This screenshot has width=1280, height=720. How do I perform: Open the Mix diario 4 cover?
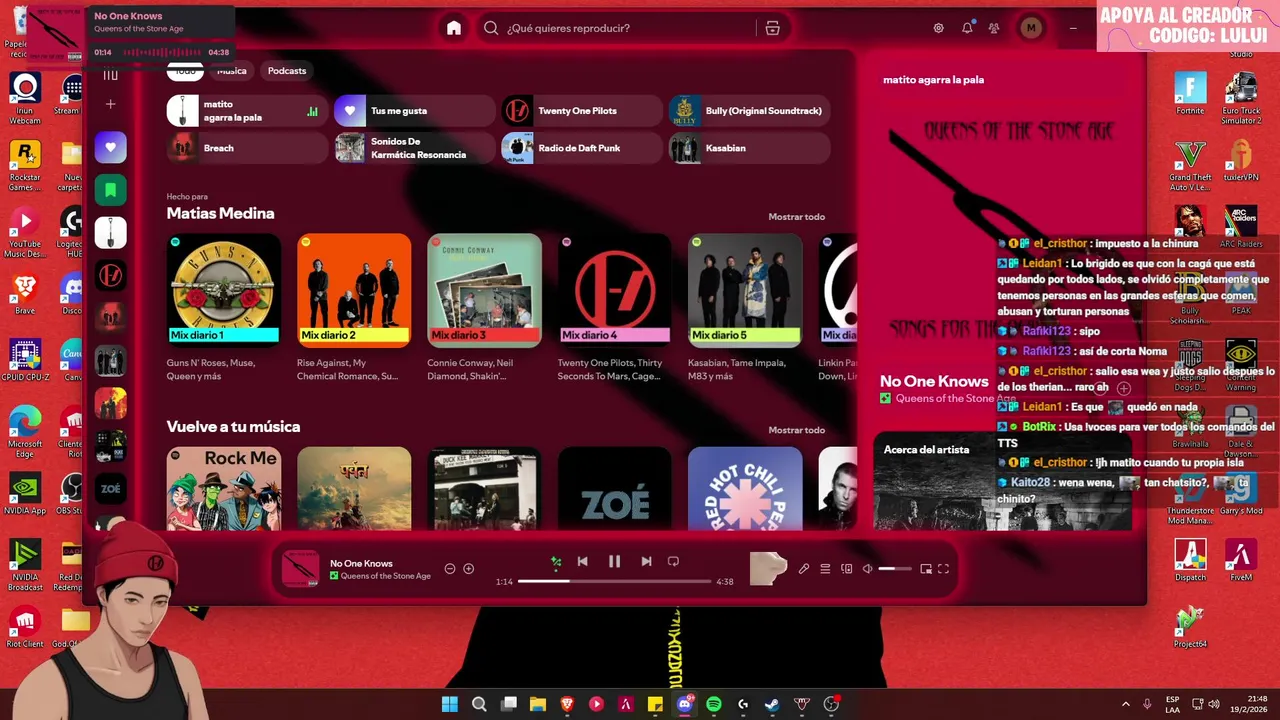point(615,290)
